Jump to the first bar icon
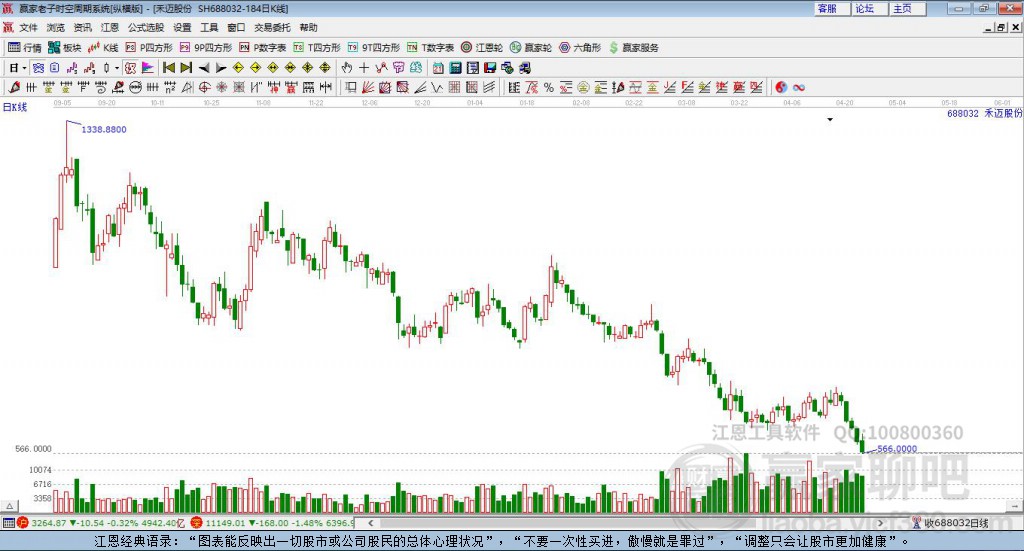 168,68
